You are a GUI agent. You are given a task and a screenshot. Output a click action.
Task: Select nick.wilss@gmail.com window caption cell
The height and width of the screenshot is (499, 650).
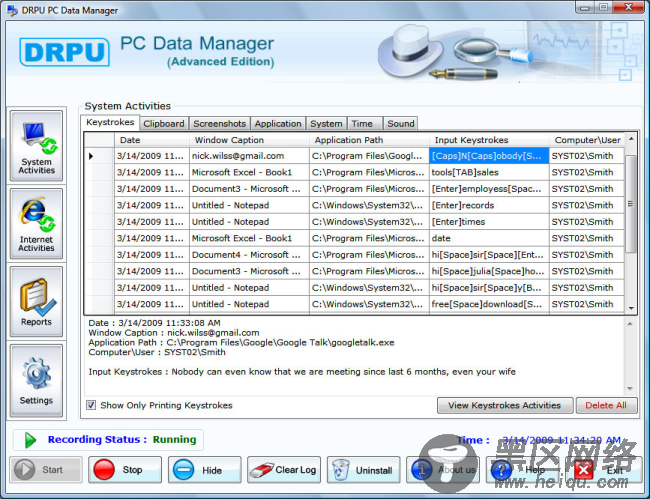(249, 156)
